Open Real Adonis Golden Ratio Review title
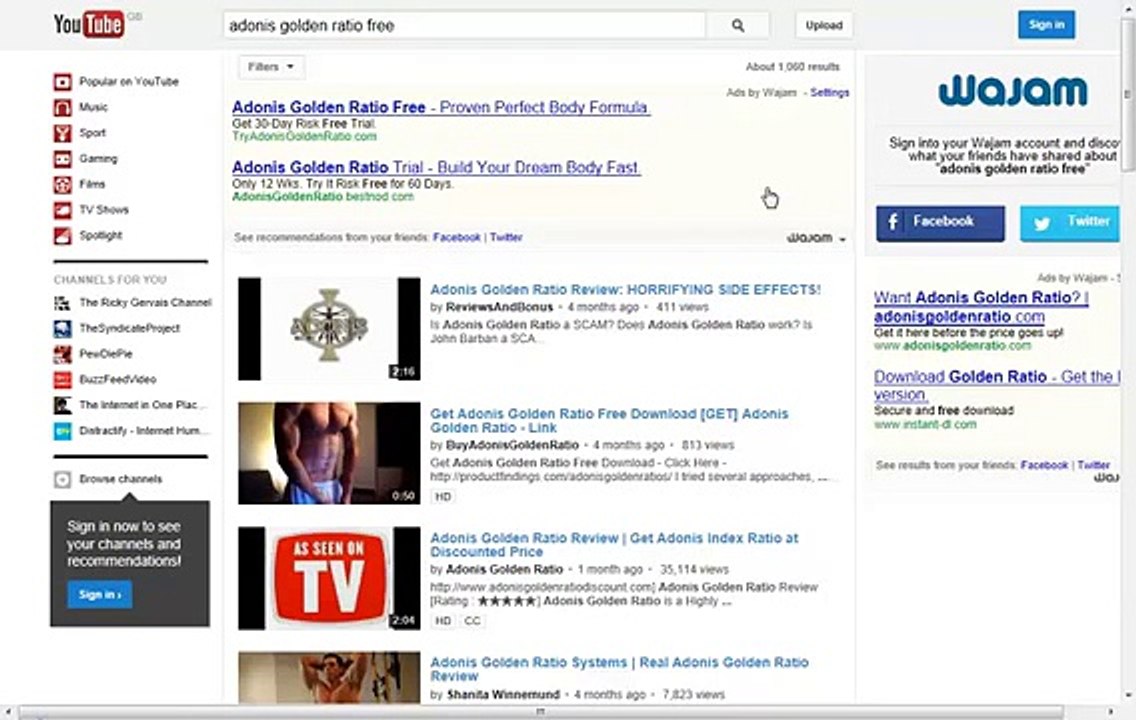The width and height of the screenshot is (1136, 720). click(619, 669)
